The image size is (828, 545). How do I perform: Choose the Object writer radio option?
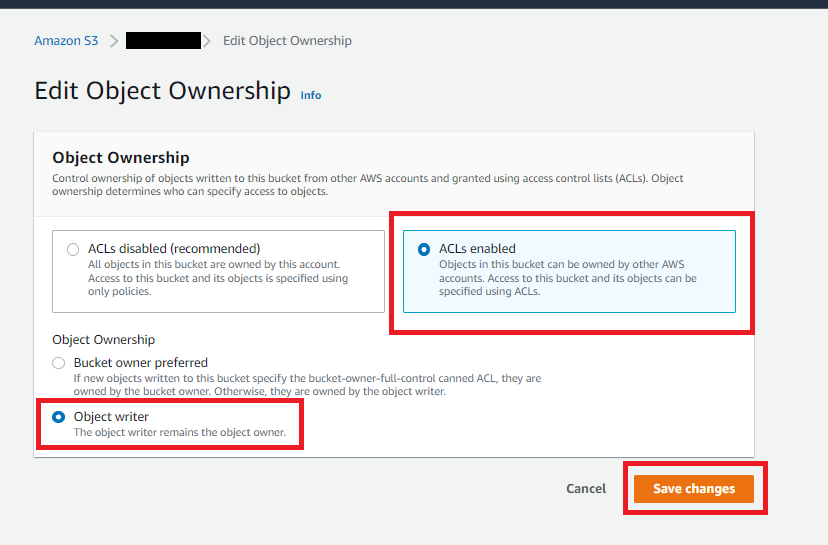(x=59, y=416)
